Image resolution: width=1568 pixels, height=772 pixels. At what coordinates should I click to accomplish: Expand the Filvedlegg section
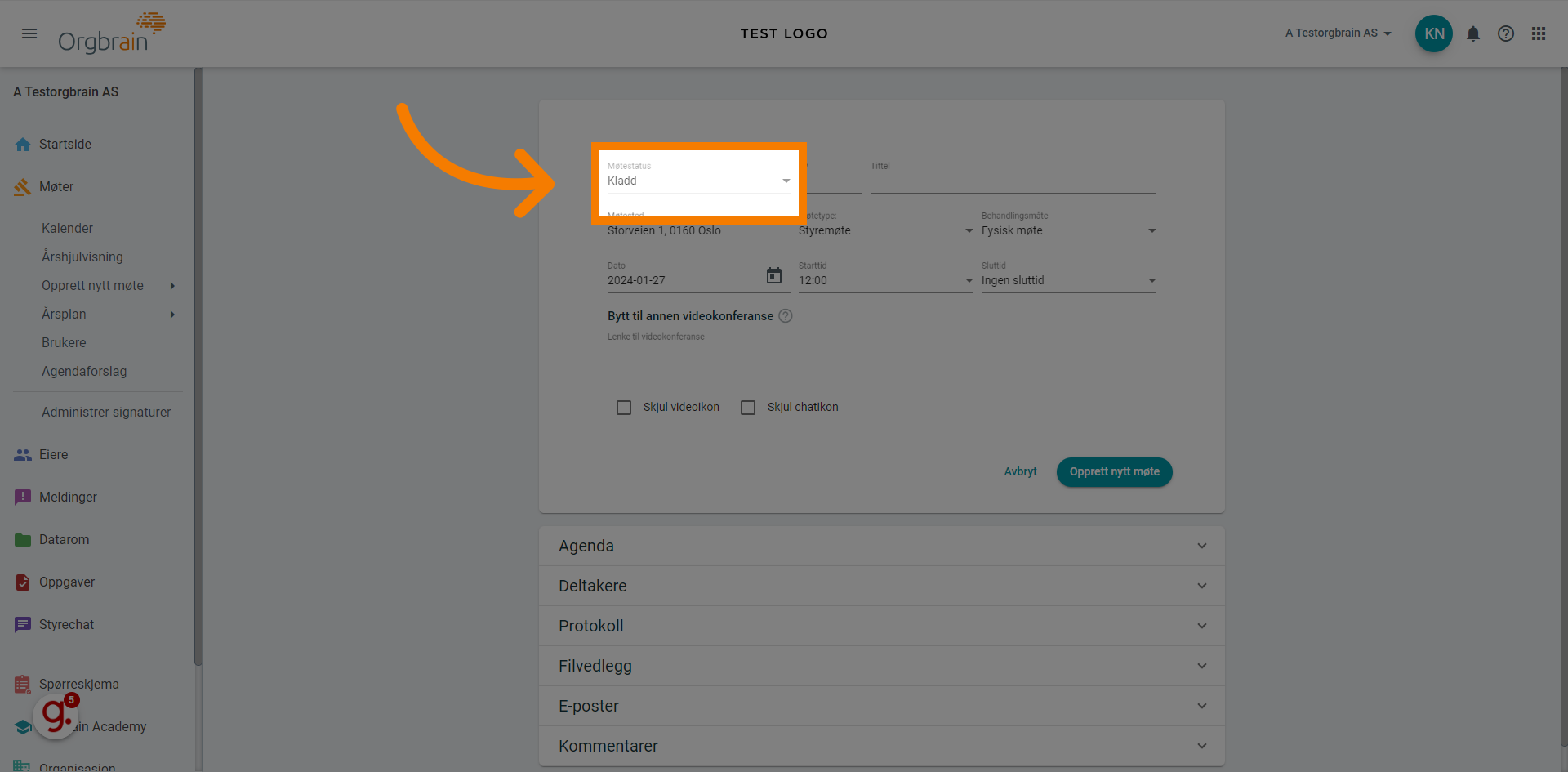click(881, 666)
